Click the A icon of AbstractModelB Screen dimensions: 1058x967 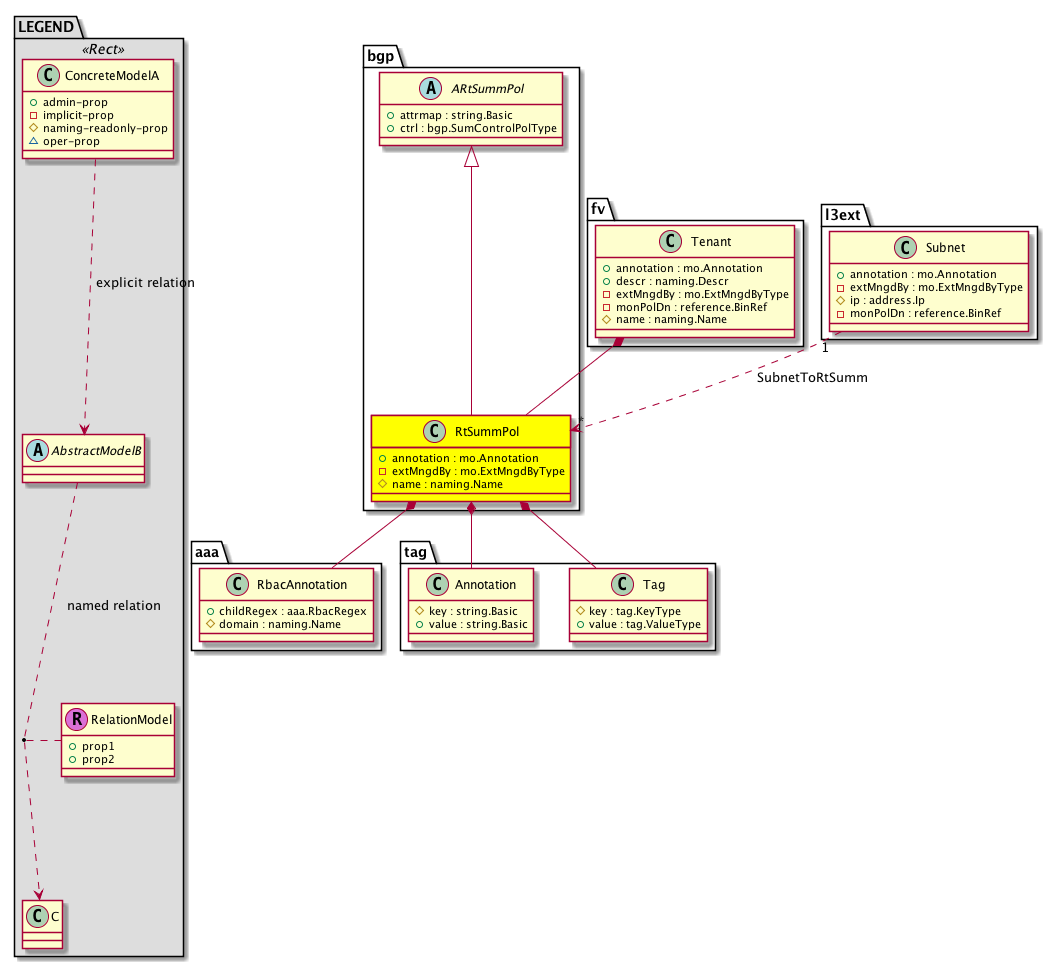pos(35,449)
